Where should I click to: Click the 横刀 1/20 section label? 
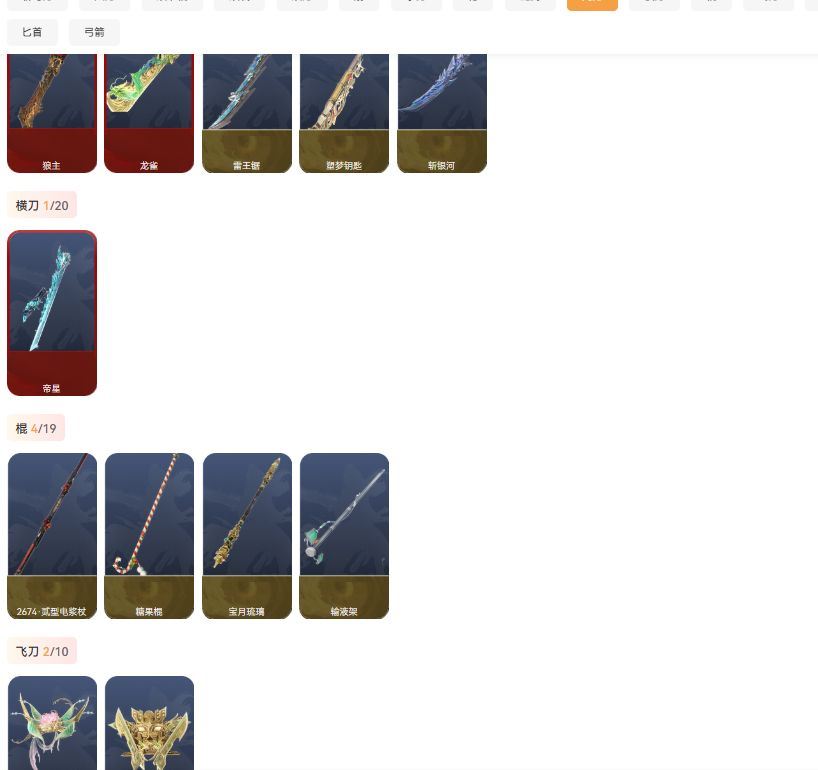click(42, 205)
